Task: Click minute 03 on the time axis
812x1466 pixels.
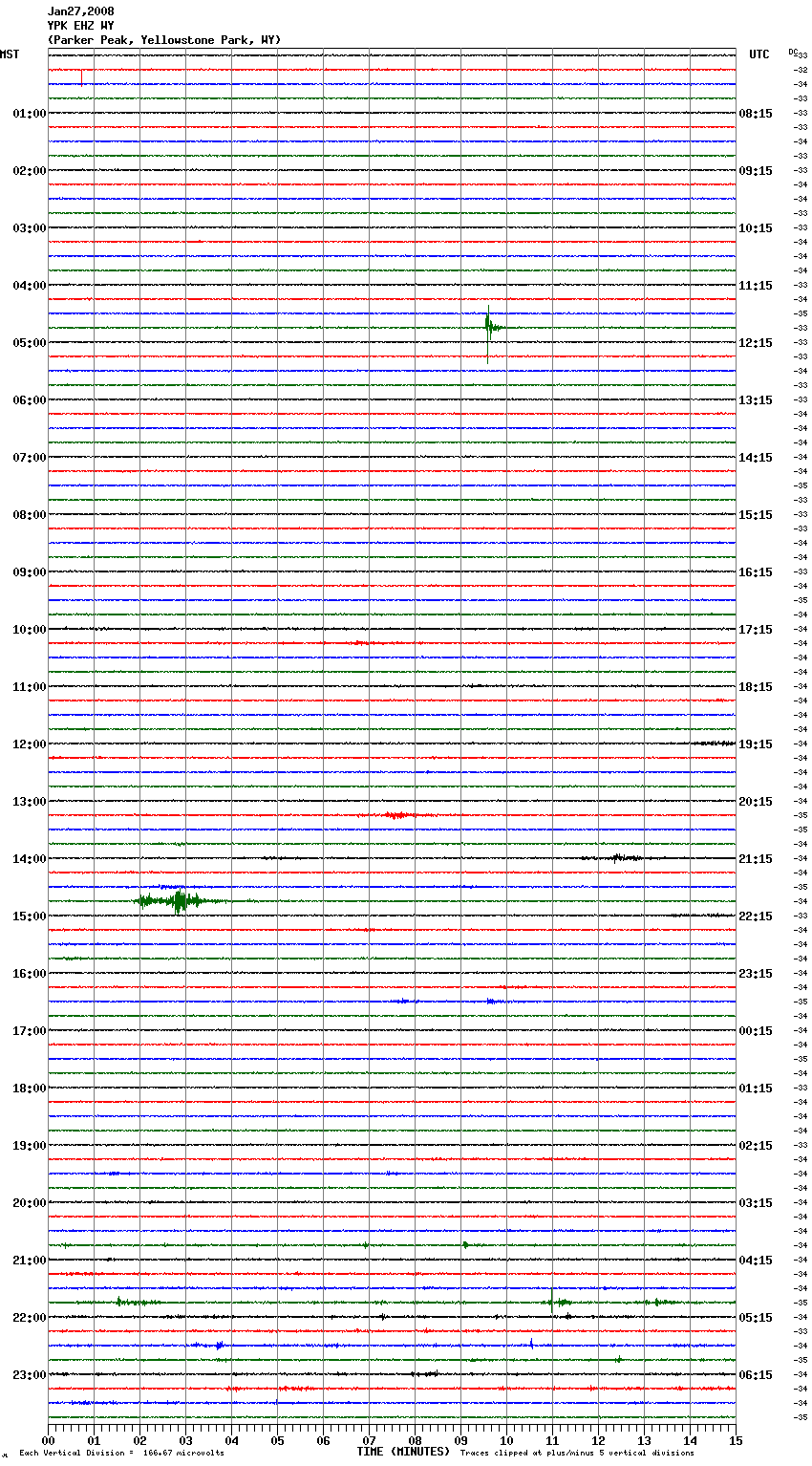Action: 186,1440
